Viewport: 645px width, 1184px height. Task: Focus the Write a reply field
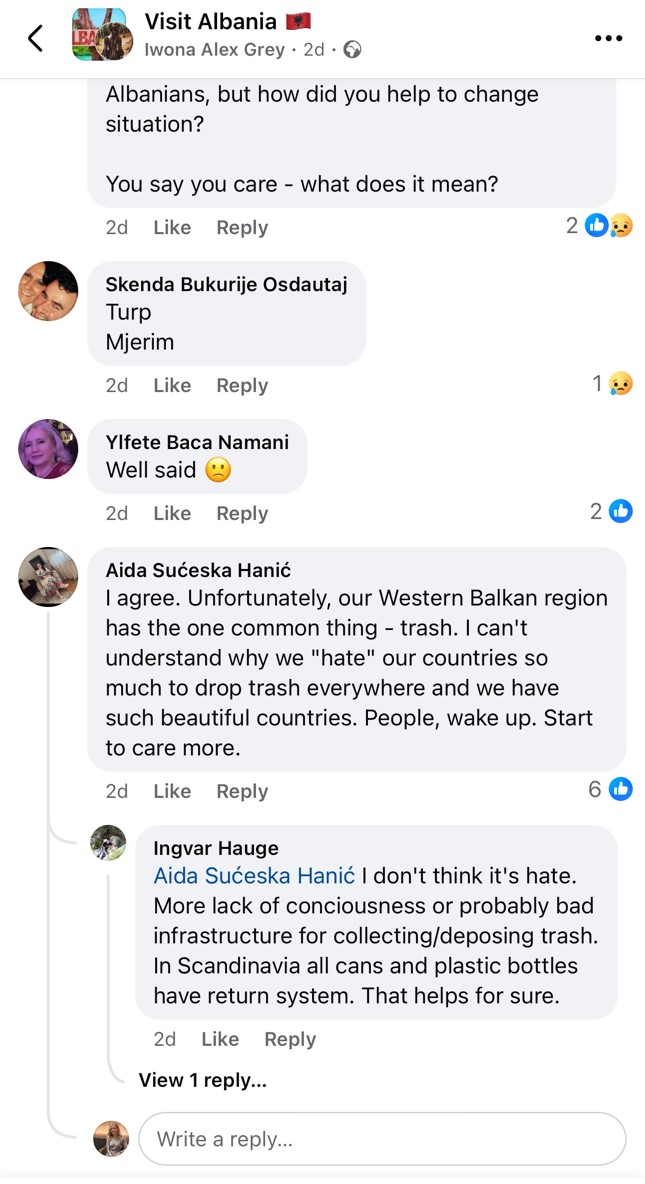click(382, 1139)
